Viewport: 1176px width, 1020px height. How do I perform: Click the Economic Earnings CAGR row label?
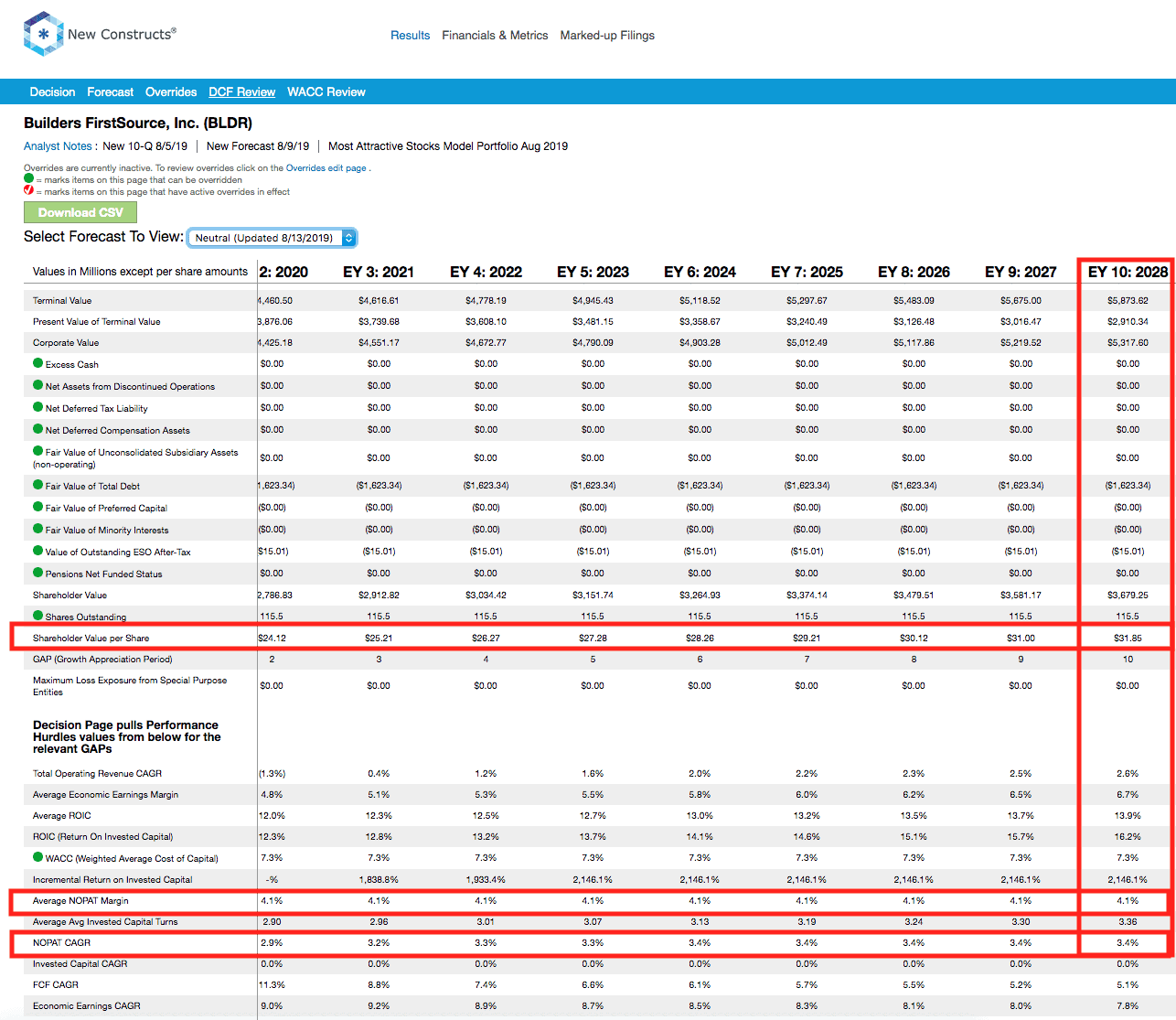tap(87, 1006)
